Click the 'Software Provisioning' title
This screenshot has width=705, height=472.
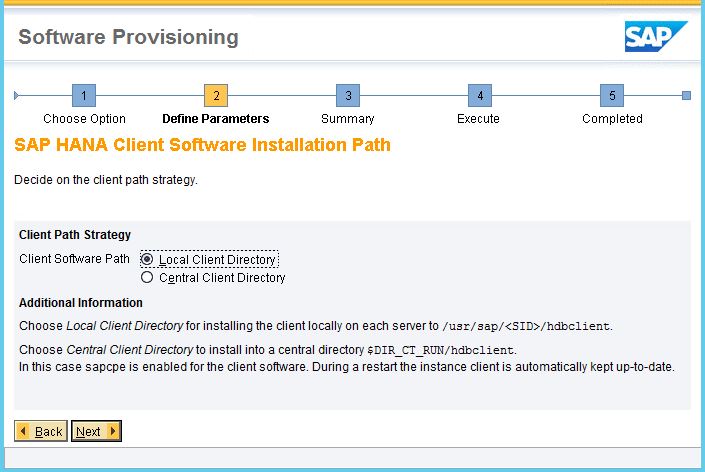pos(129,37)
